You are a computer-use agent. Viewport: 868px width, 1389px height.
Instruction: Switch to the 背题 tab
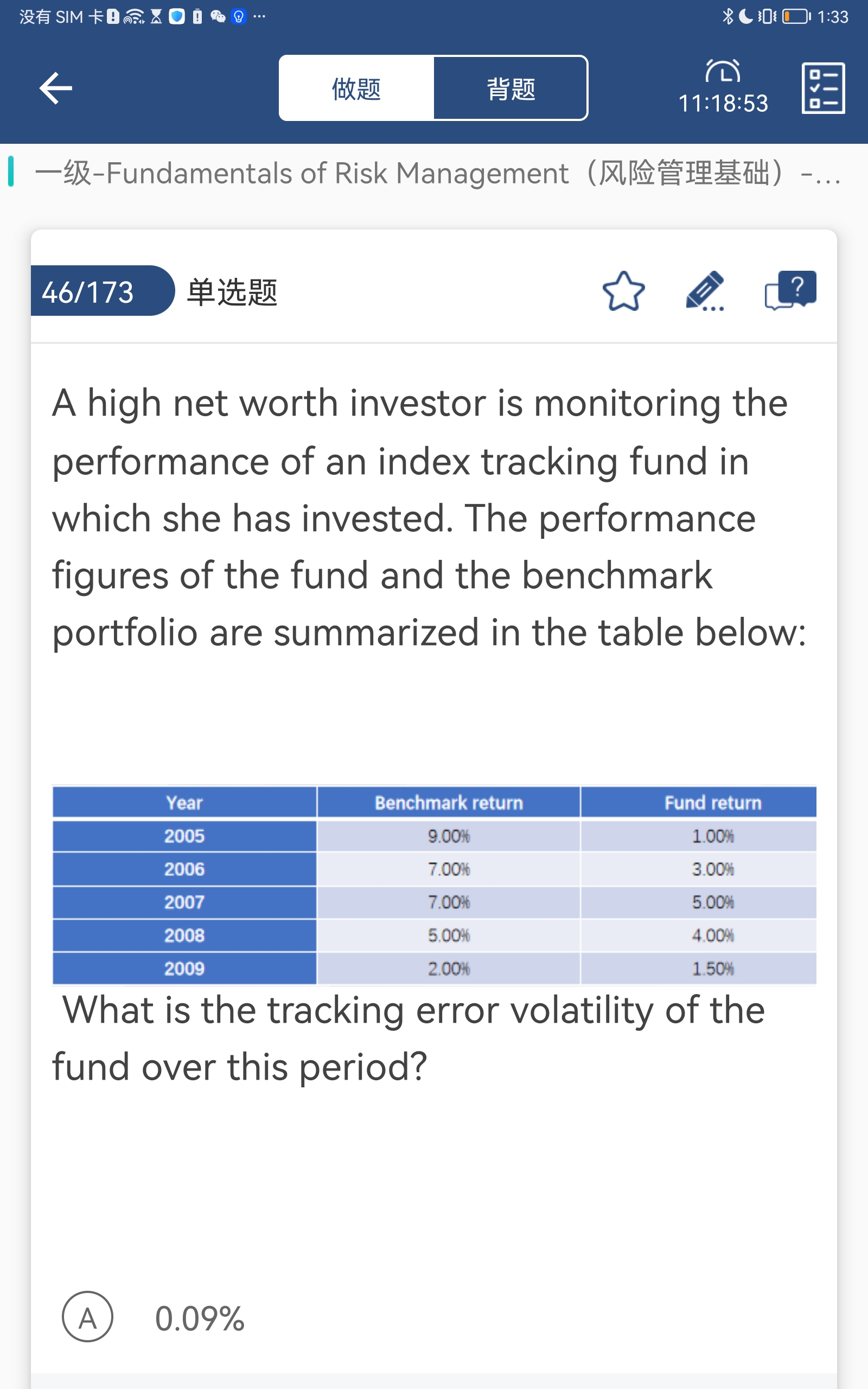click(510, 88)
